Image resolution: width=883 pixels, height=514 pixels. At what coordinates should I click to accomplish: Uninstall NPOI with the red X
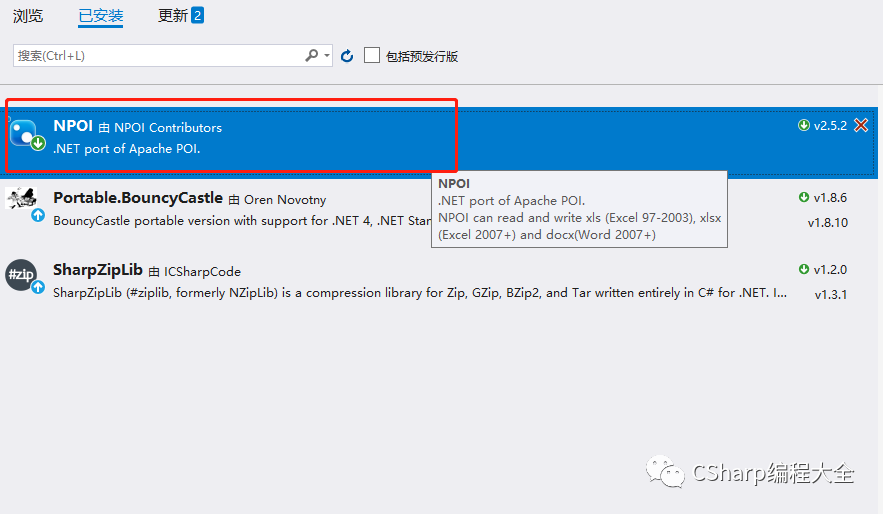pos(860,125)
